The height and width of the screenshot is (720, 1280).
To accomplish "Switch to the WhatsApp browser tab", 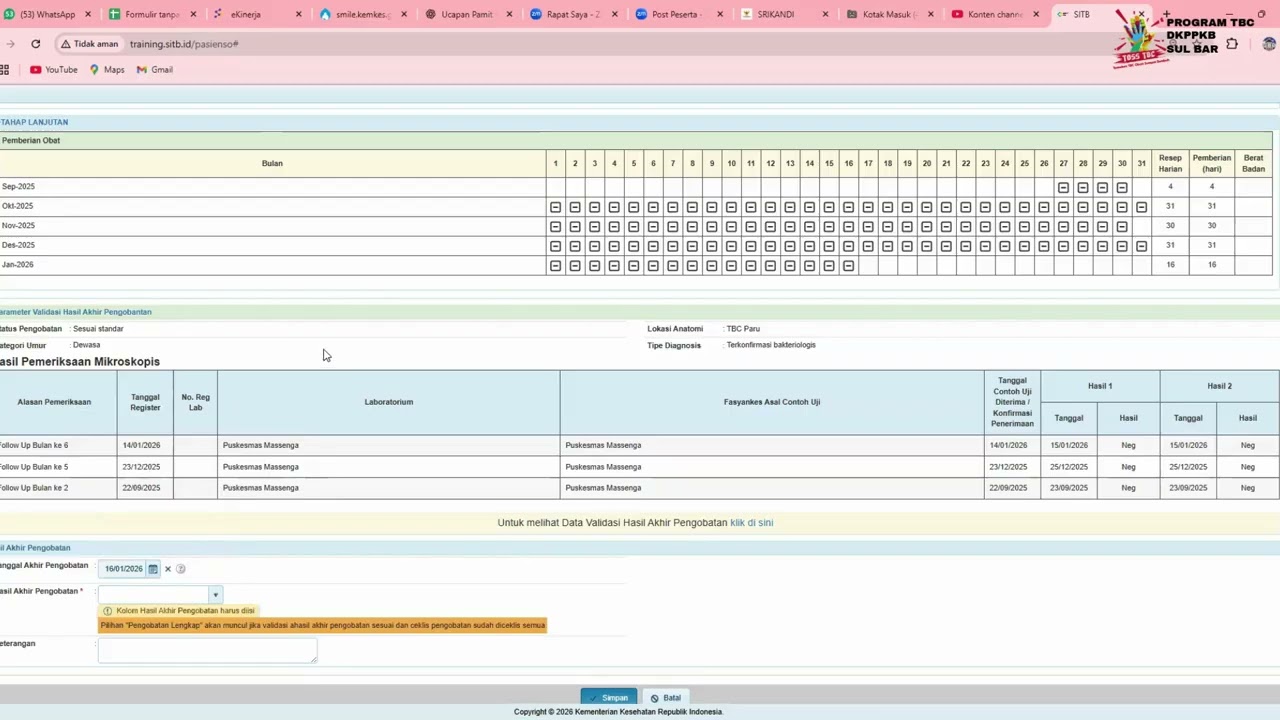I will (x=47, y=15).
